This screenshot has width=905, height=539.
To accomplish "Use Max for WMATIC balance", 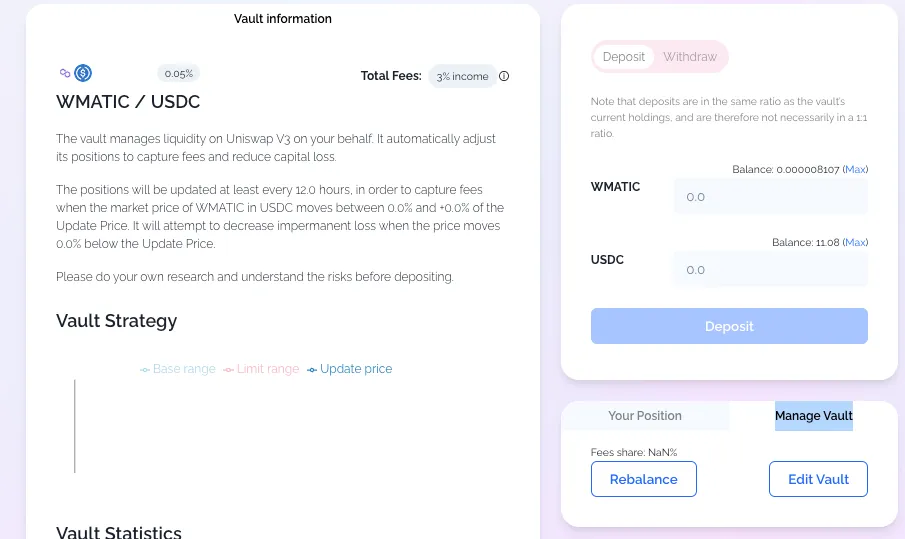I will point(855,170).
